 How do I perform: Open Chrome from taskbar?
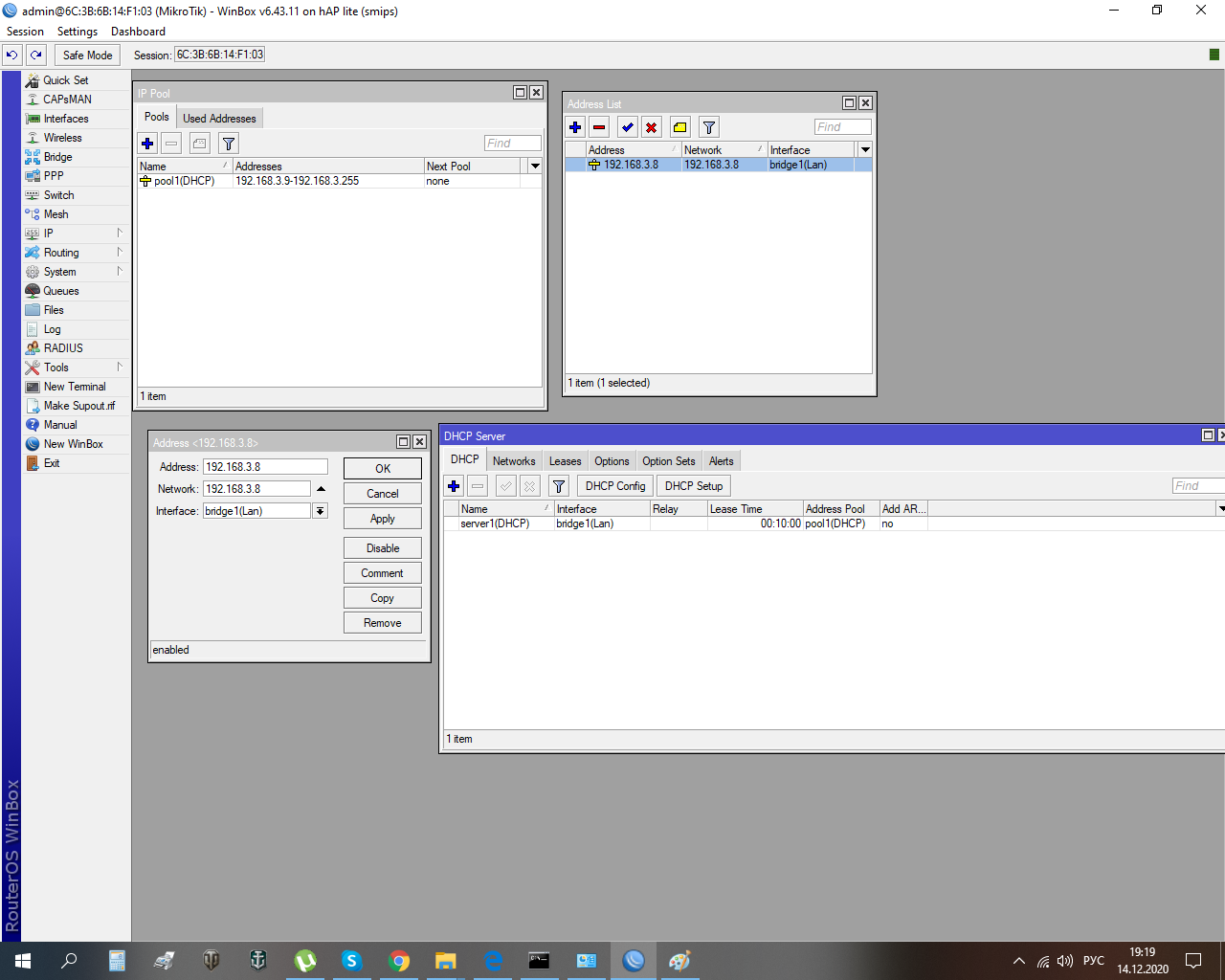399,961
